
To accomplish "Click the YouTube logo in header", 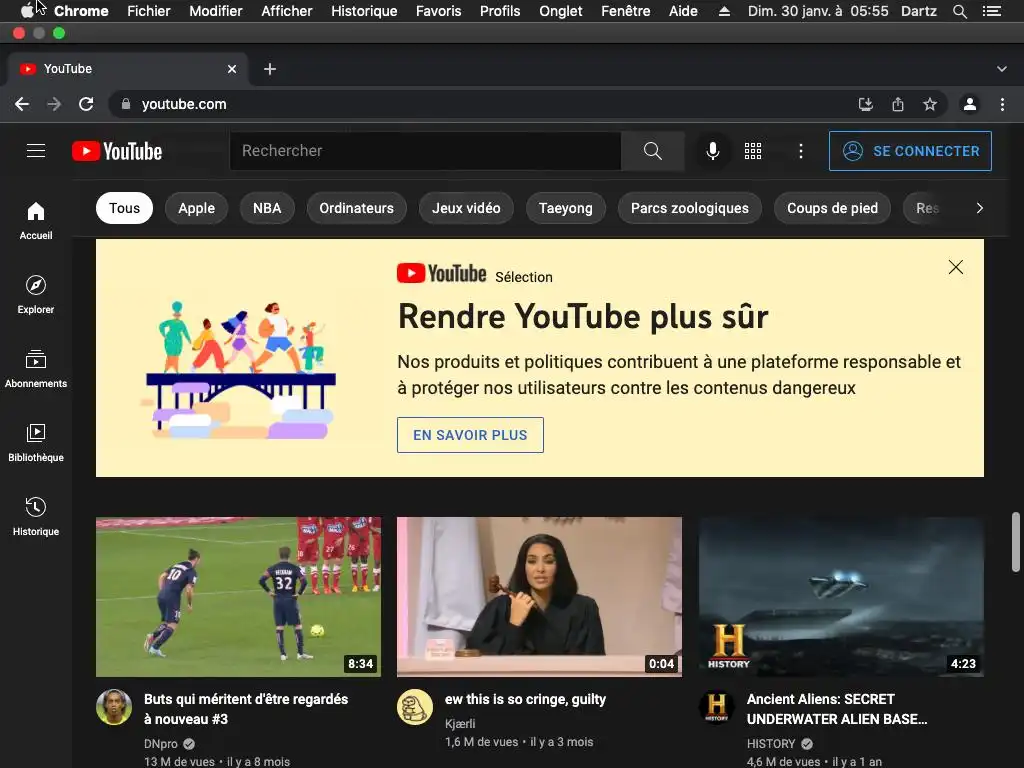I will [x=117, y=151].
